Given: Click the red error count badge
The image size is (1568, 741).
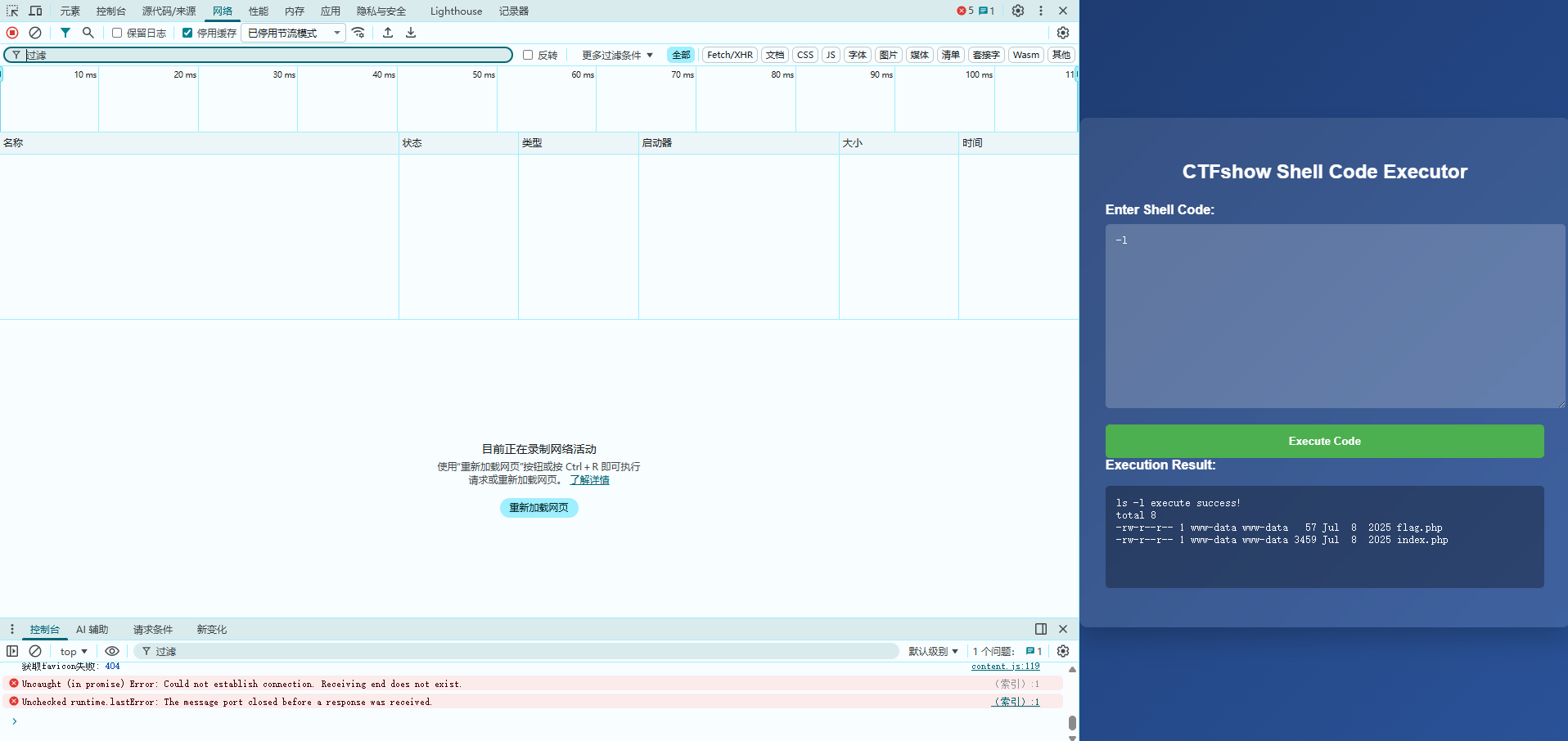Looking at the screenshot, I should click(965, 11).
